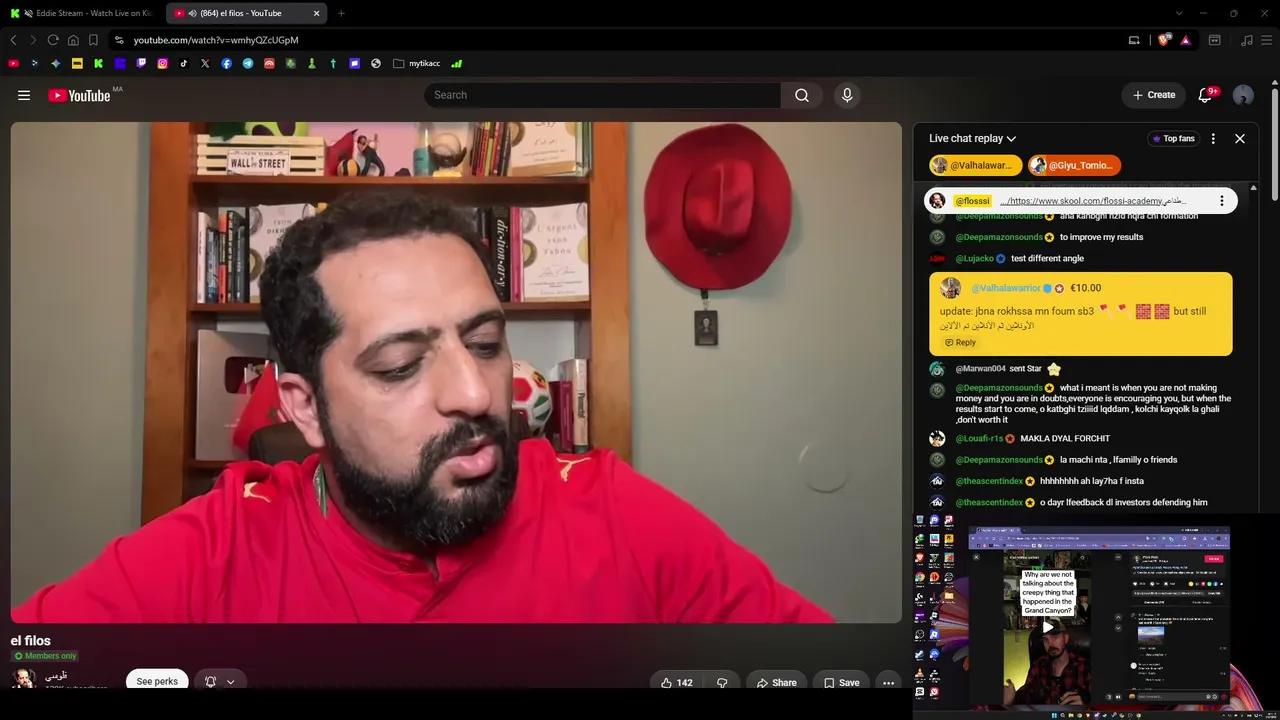
Task: Open the channel avatar below the video
Action: coord(24,679)
